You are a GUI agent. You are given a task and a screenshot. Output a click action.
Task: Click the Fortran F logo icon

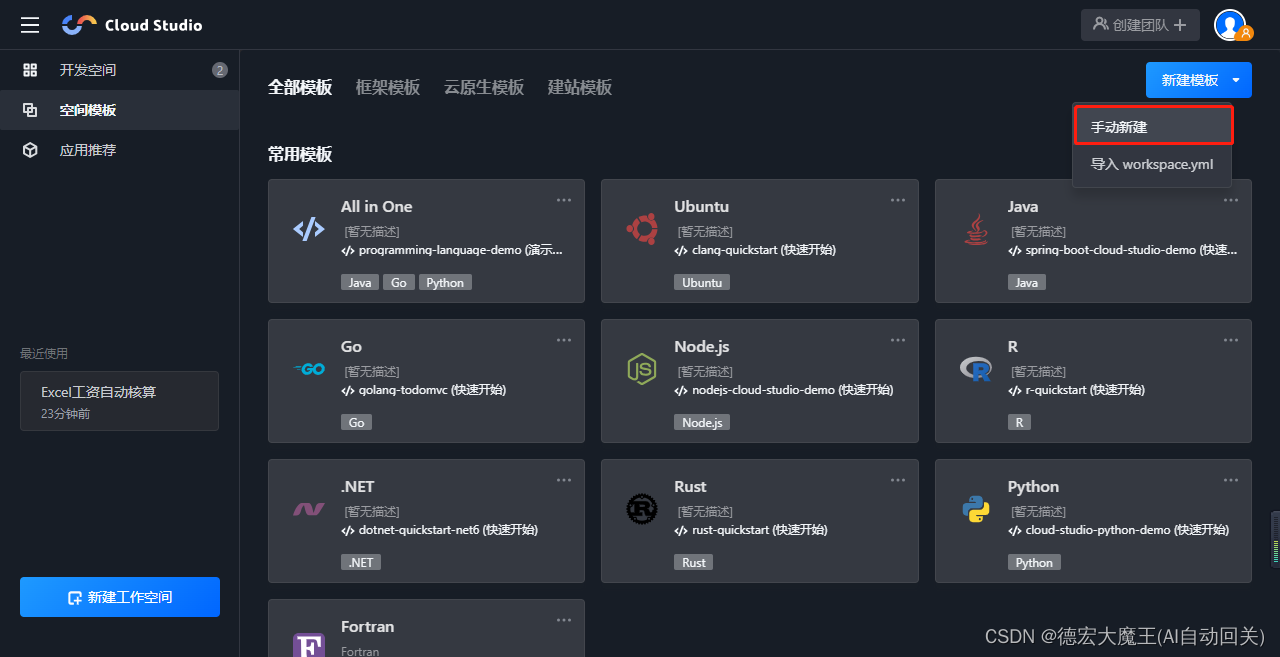tap(309, 644)
